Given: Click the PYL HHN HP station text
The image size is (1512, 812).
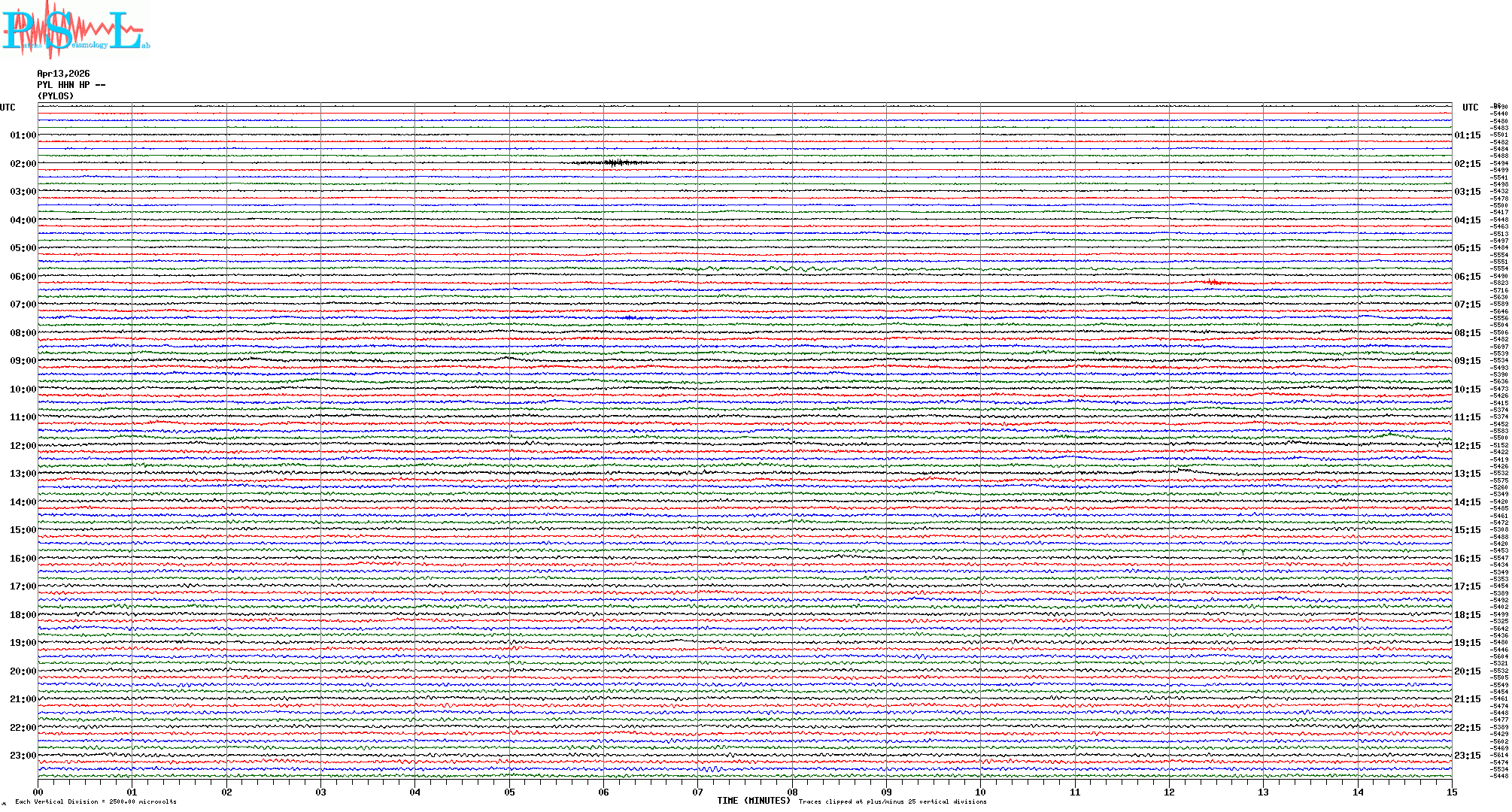Looking at the screenshot, I should (71, 85).
